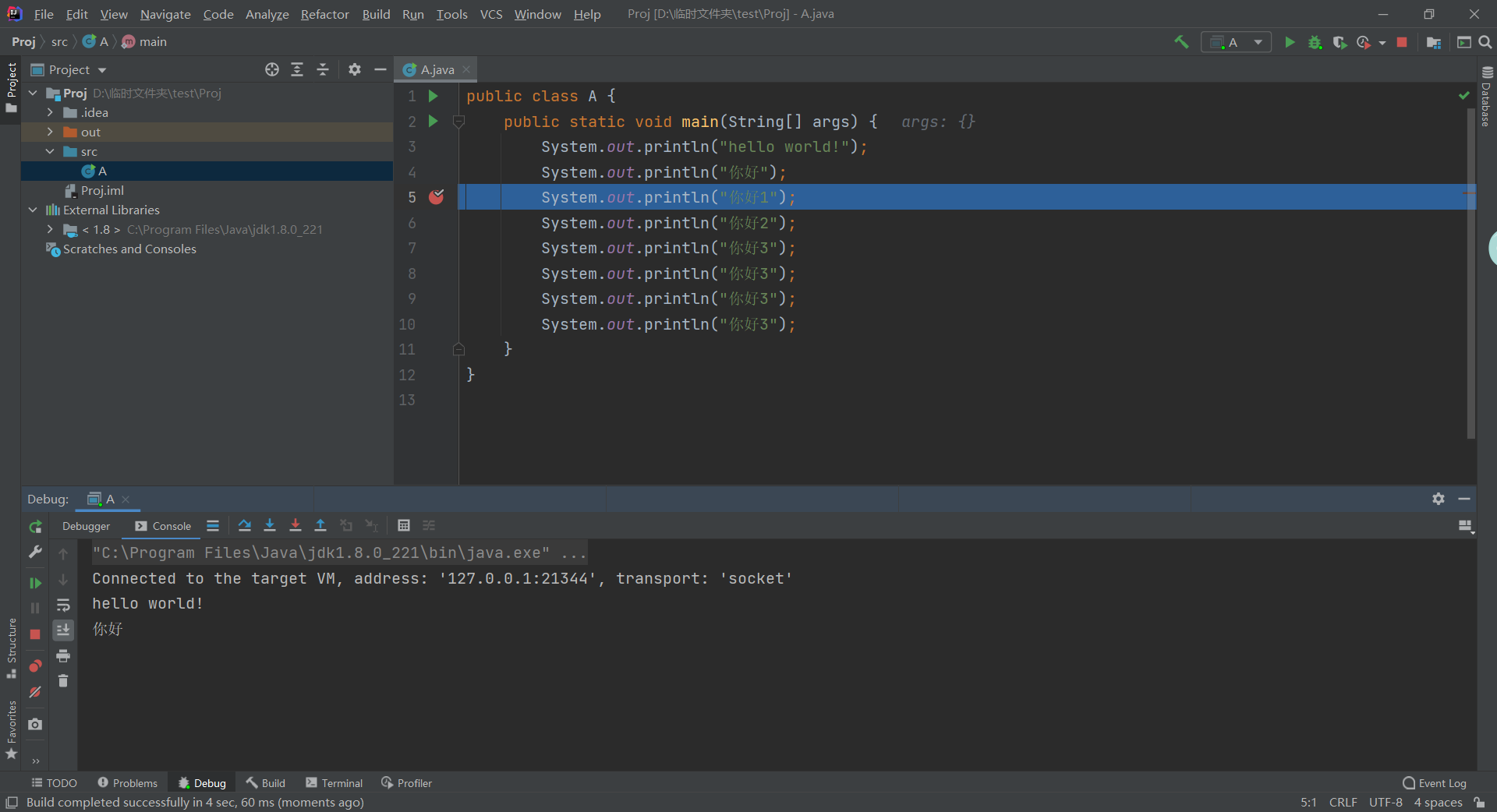Screen dimensions: 1497x812
Task: Expand the .idea folder
Action: 50,112
